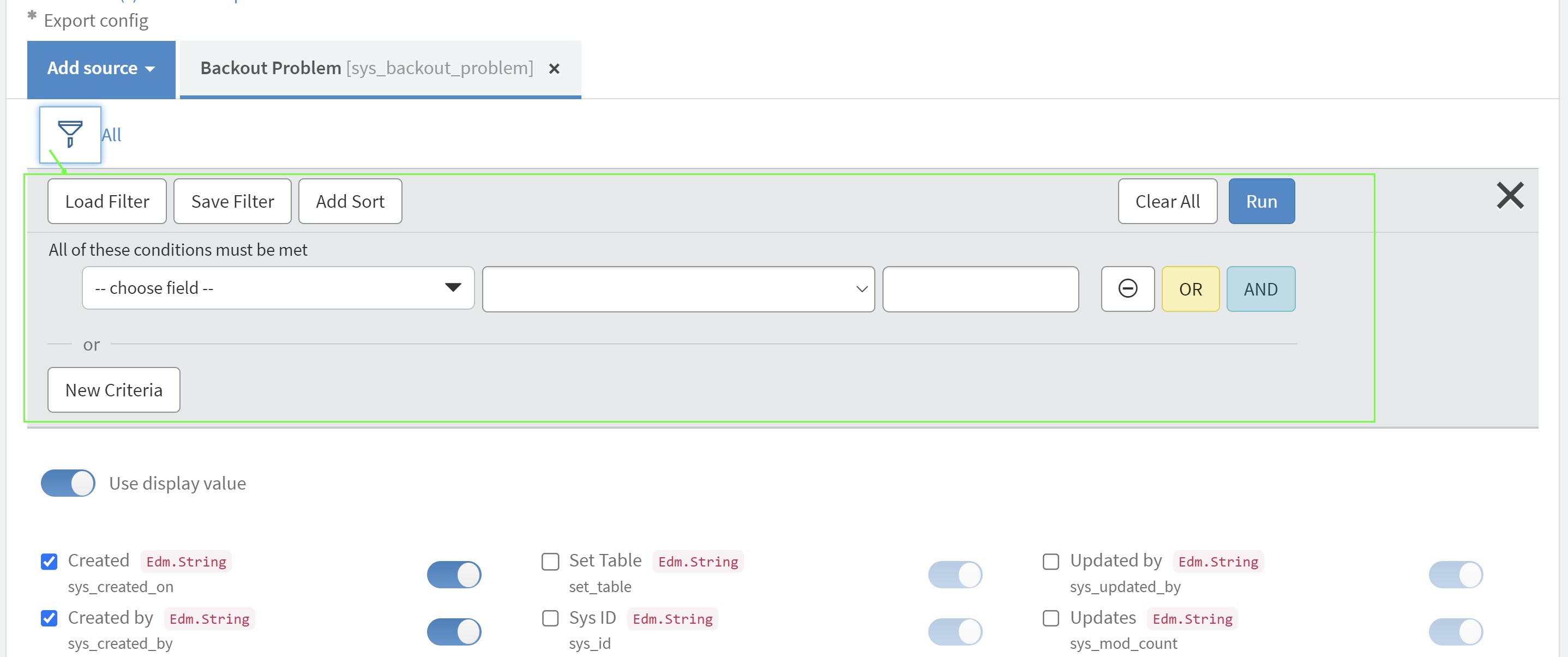Click the New Criteria button
This screenshot has width=1568, height=657.
coord(114,390)
